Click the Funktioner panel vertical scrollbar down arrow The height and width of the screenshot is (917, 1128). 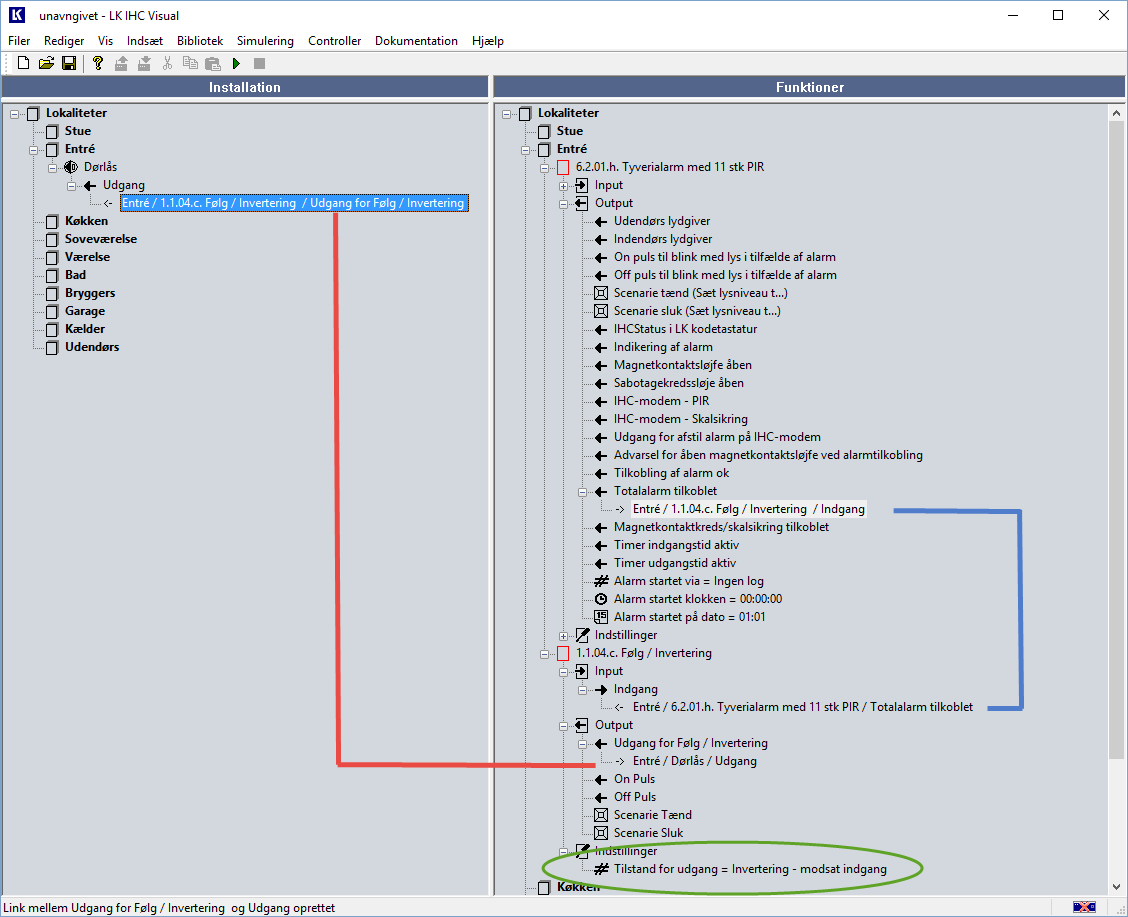coord(1118,887)
